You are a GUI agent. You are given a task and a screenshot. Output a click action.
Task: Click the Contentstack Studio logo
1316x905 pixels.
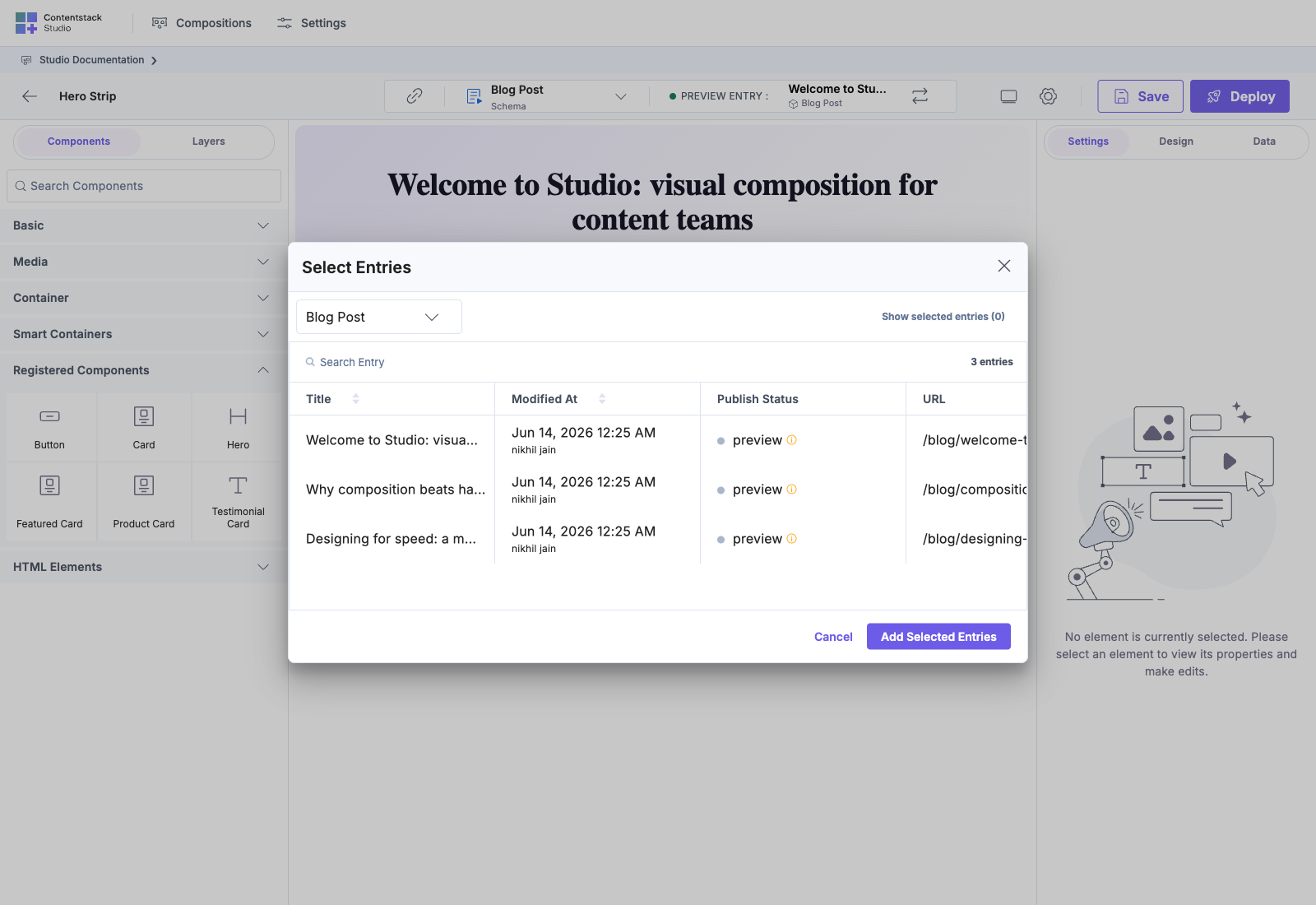(58, 23)
